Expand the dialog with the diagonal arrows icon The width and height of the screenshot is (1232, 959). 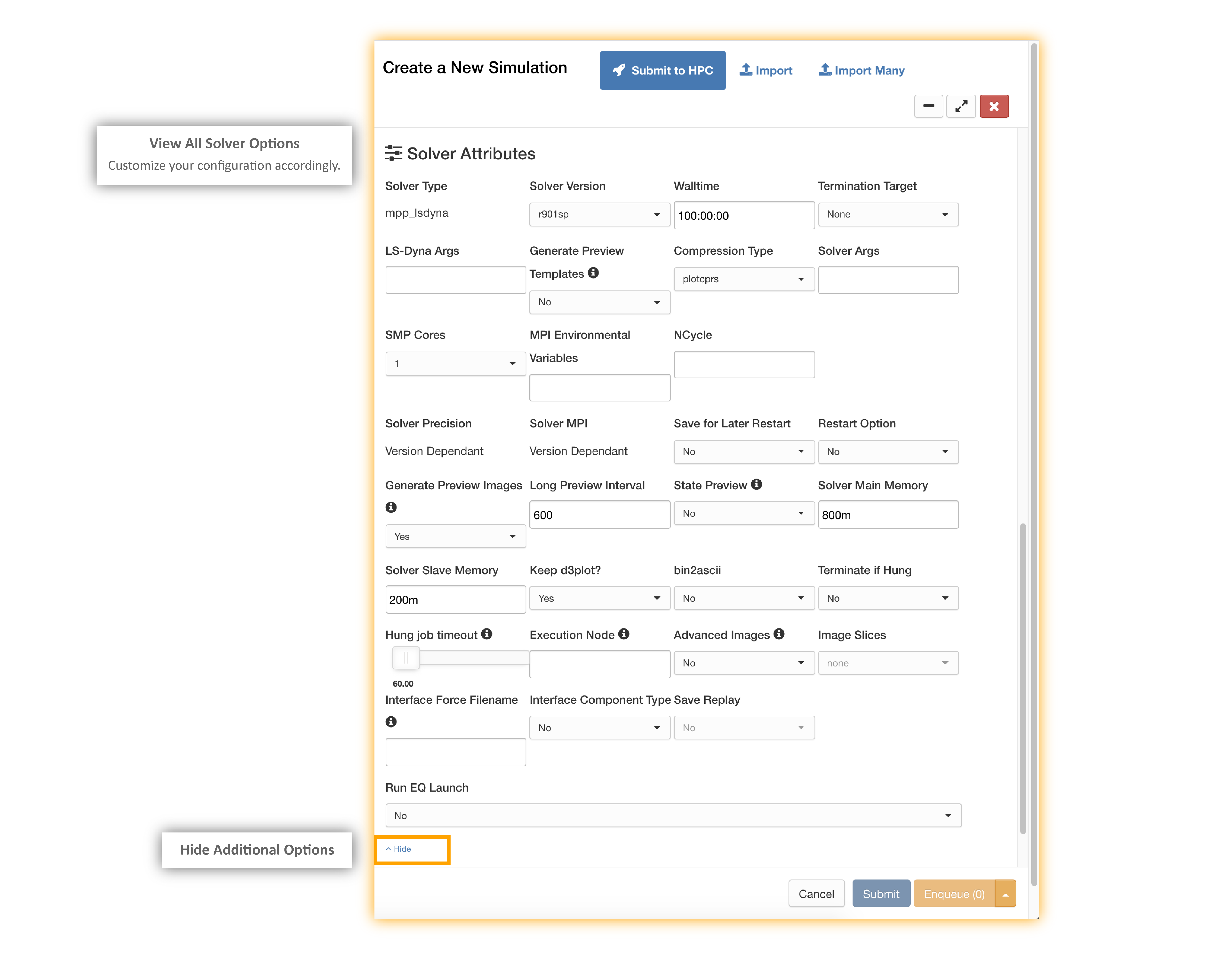click(x=961, y=106)
